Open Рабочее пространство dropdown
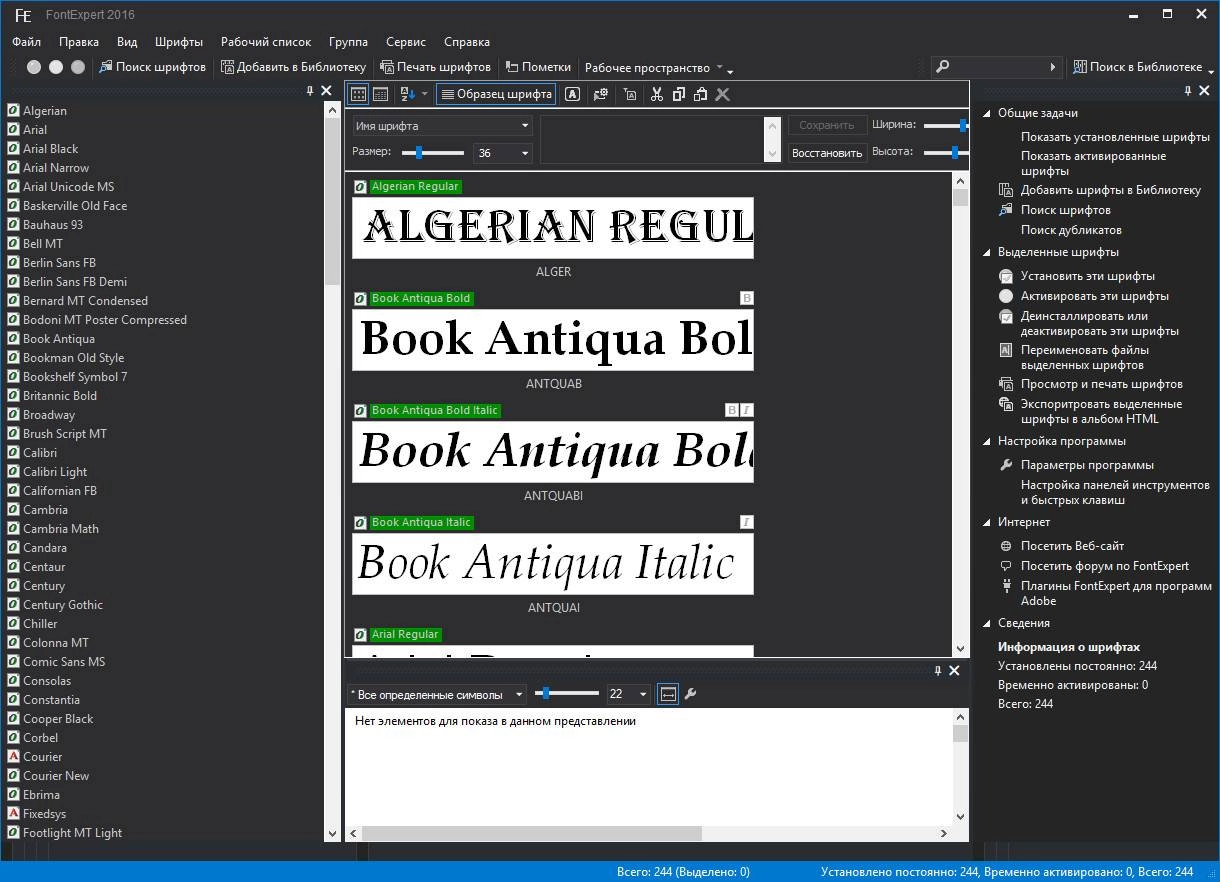This screenshot has width=1220, height=882. coord(654,67)
